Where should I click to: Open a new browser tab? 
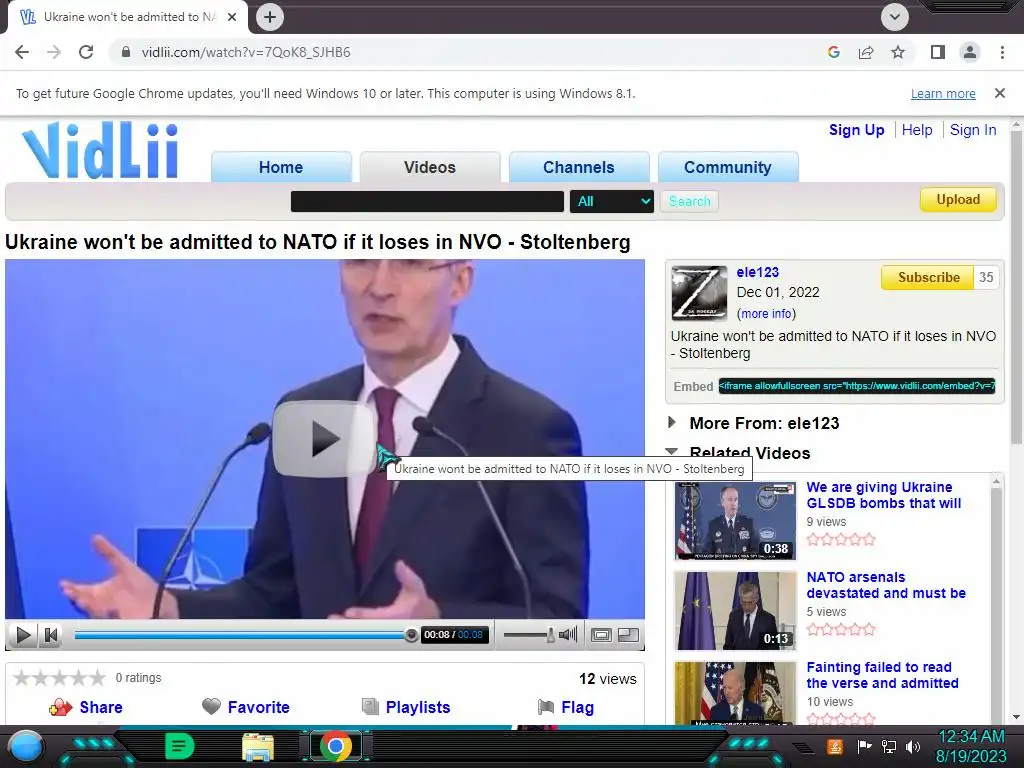[x=270, y=17]
